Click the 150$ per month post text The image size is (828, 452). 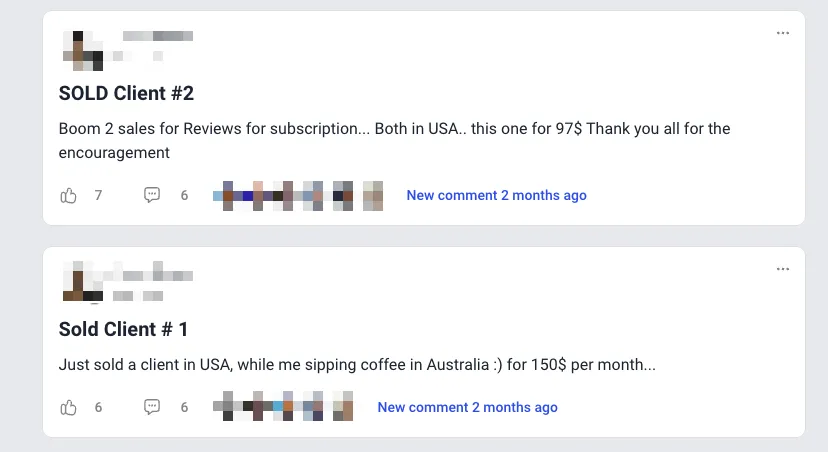point(357,365)
